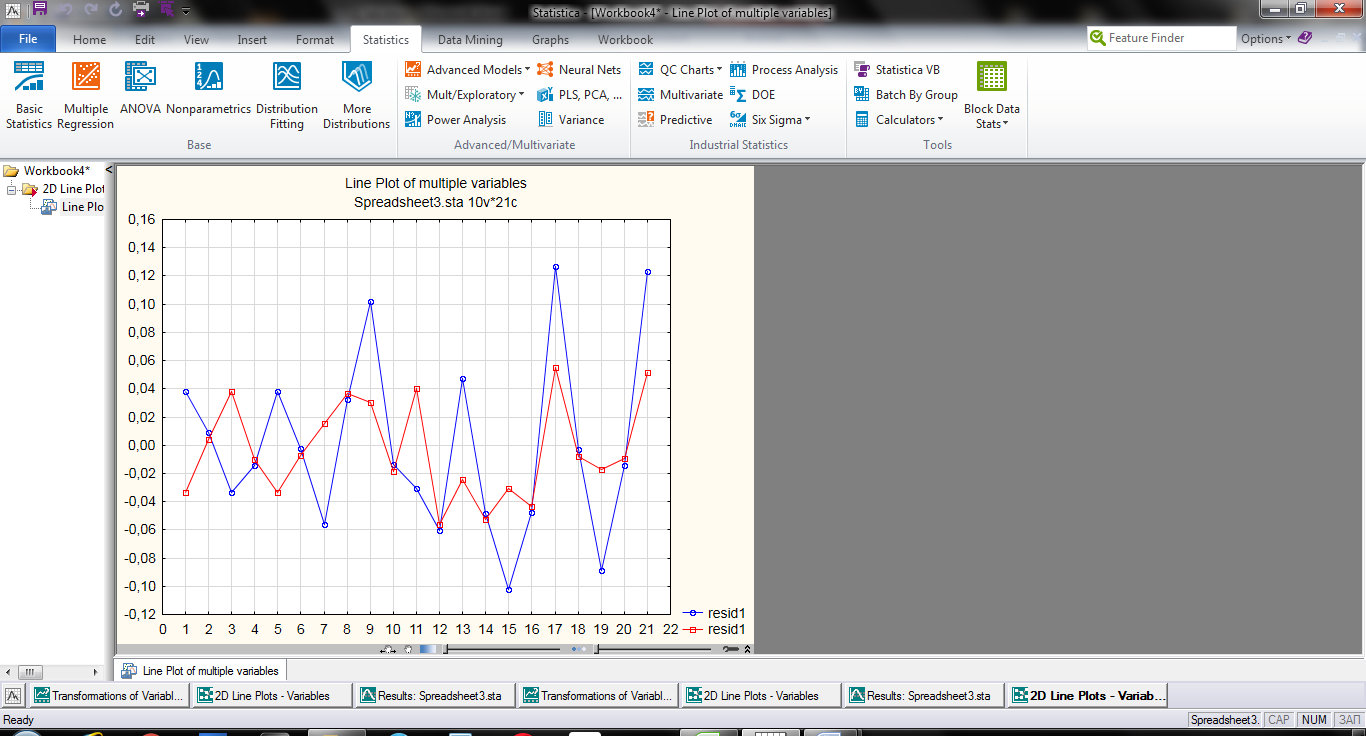The height and width of the screenshot is (736, 1366).
Task: Open PLS, PCA analysis
Action: pyautogui.click(x=579, y=95)
